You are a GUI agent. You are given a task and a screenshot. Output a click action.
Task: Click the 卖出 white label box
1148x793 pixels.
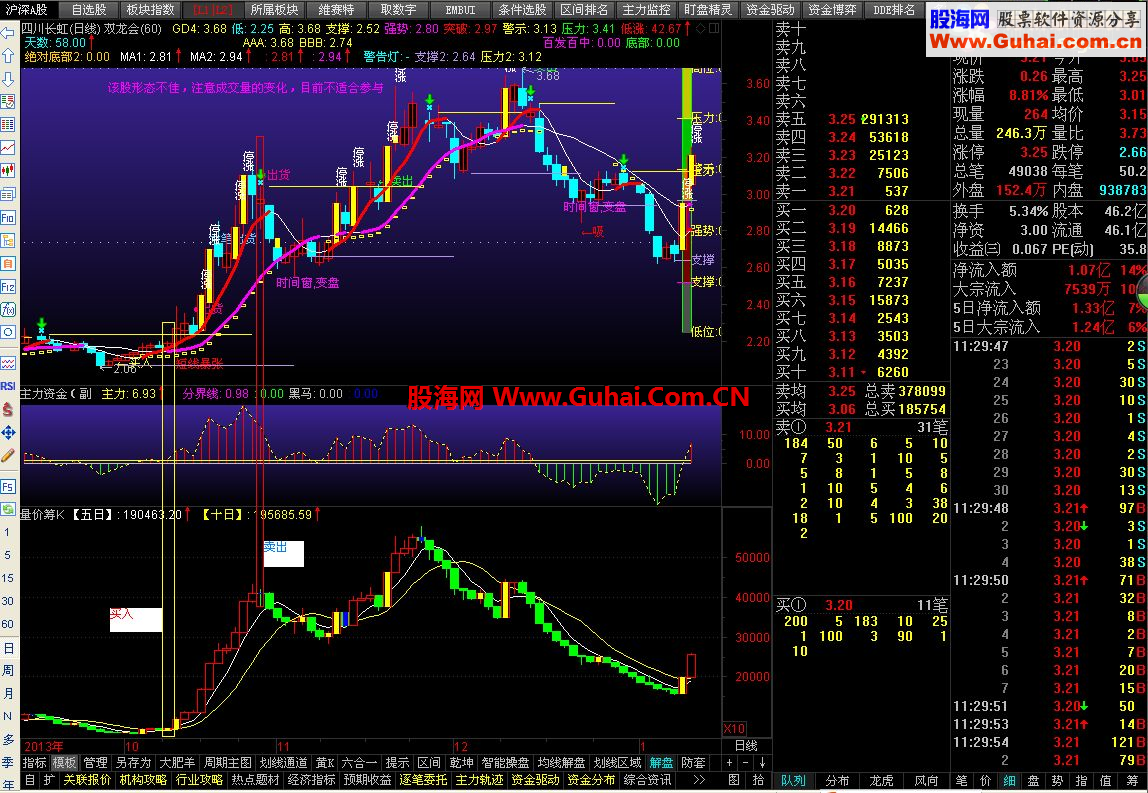pyautogui.click(x=283, y=554)
